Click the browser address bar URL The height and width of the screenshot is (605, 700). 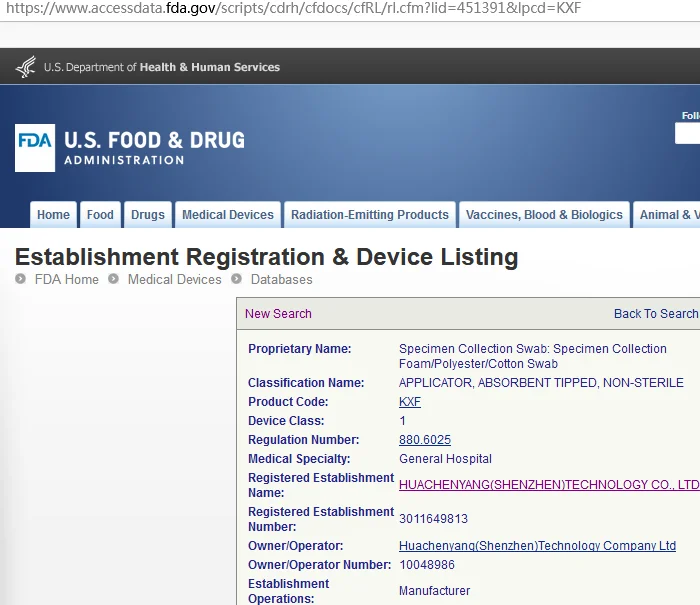[x=293, y=8]
